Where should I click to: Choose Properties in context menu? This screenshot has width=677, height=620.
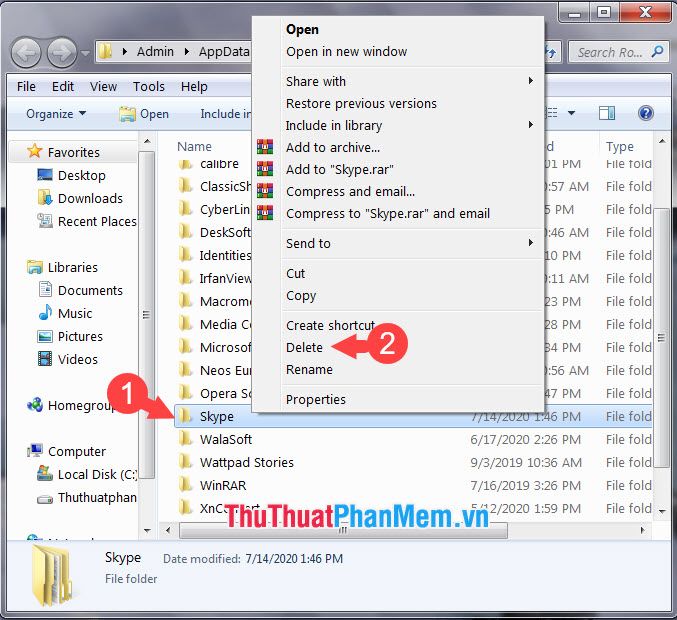(316, 399)
